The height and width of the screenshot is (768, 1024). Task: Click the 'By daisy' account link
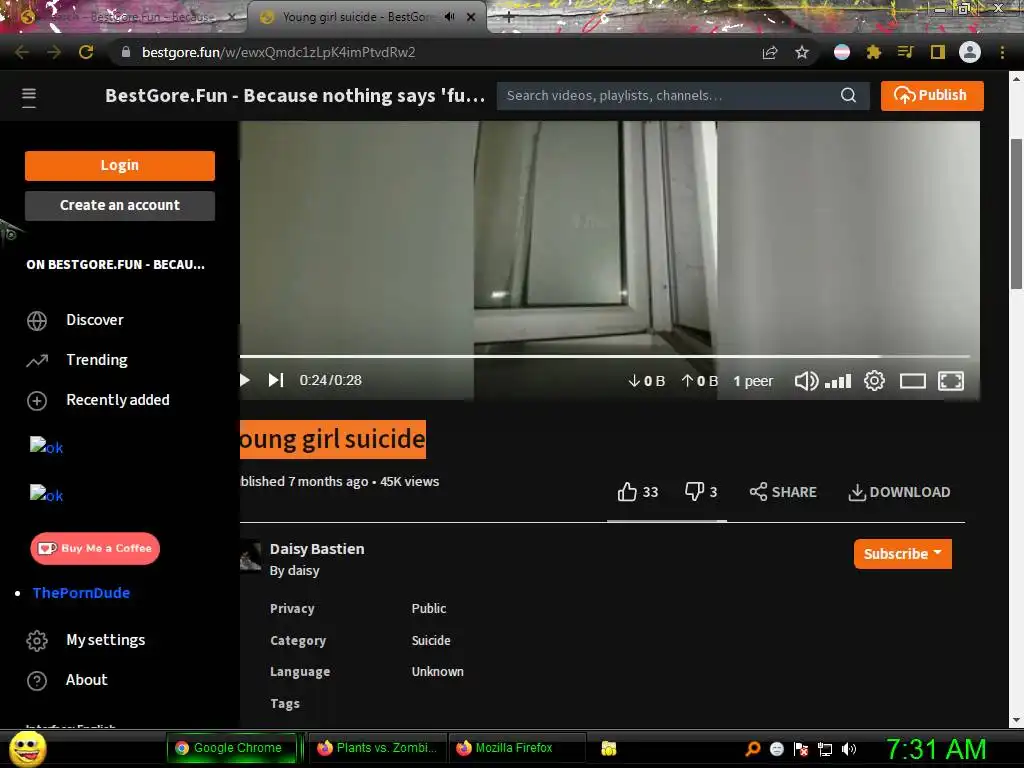pos(295,571)
